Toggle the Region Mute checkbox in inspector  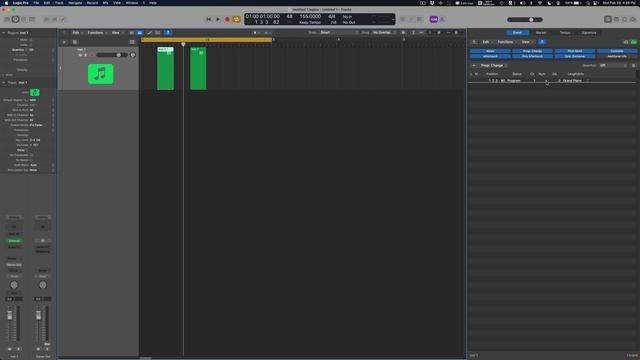pyautogui.click(x=30, y=40)
